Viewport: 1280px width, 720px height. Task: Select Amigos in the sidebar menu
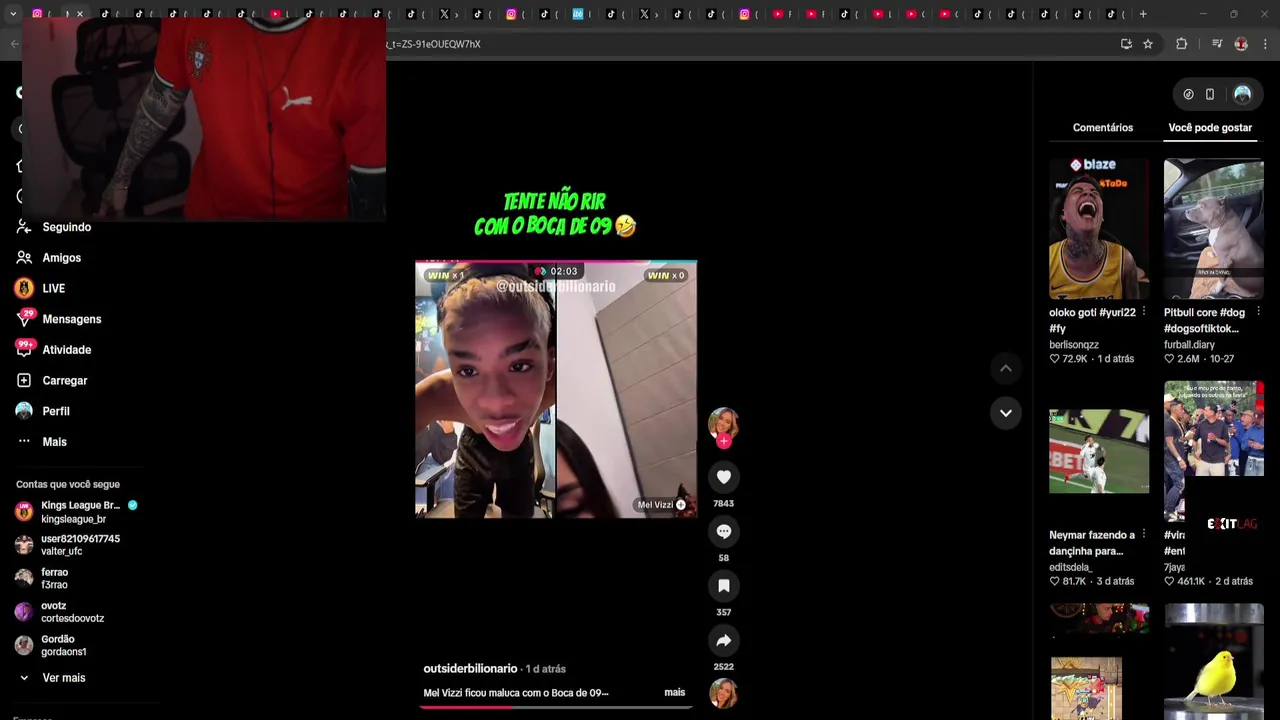tap(62, 258)
